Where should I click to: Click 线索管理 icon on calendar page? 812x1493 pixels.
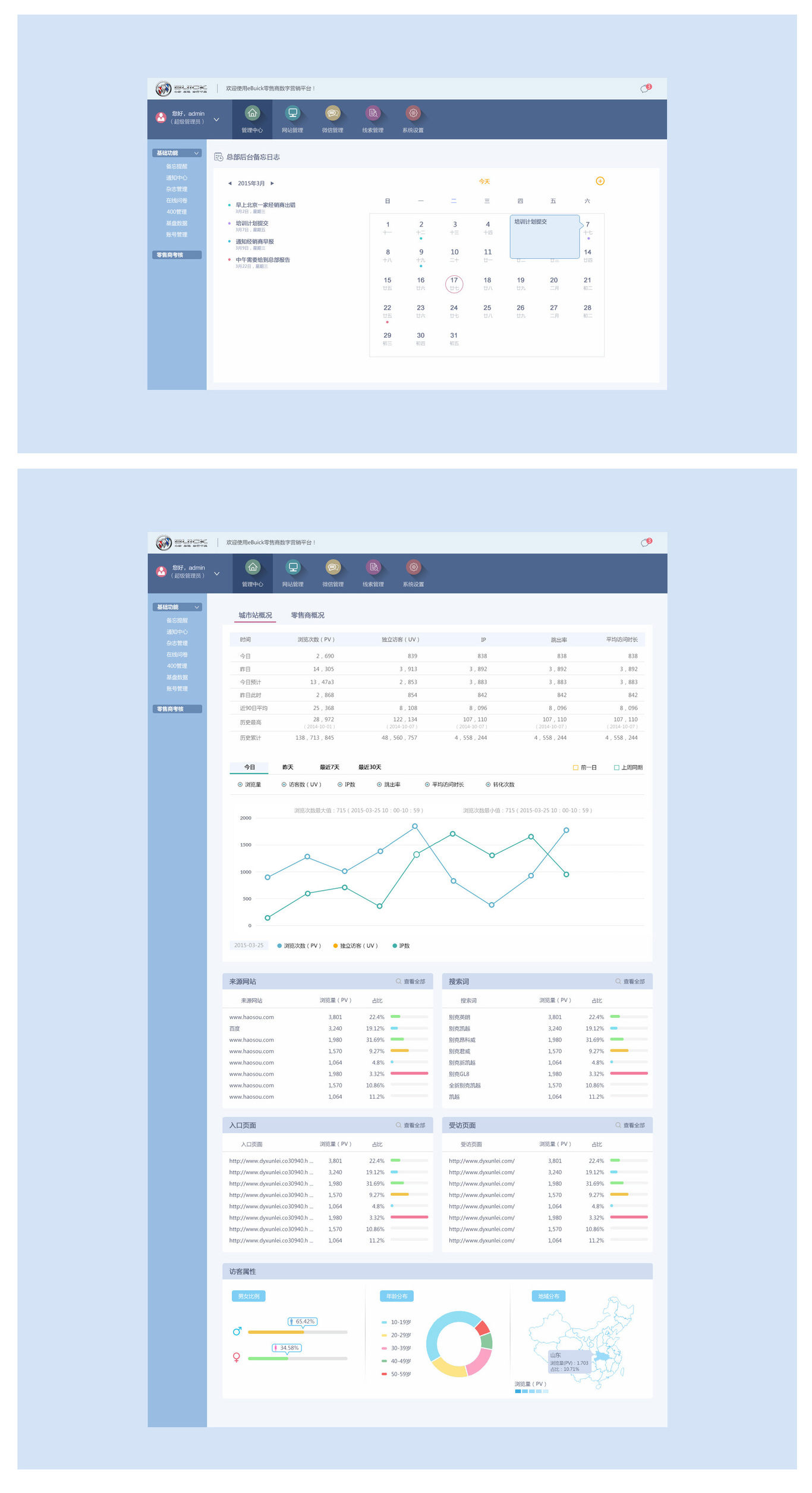point(373,113)
